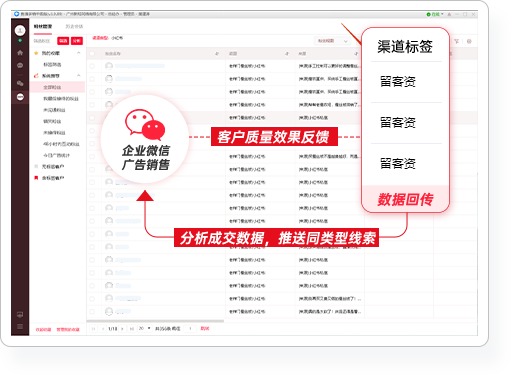Click the page number jump input field
The width and height of the screenshot is (511, 375).
[x=190, y=329]
